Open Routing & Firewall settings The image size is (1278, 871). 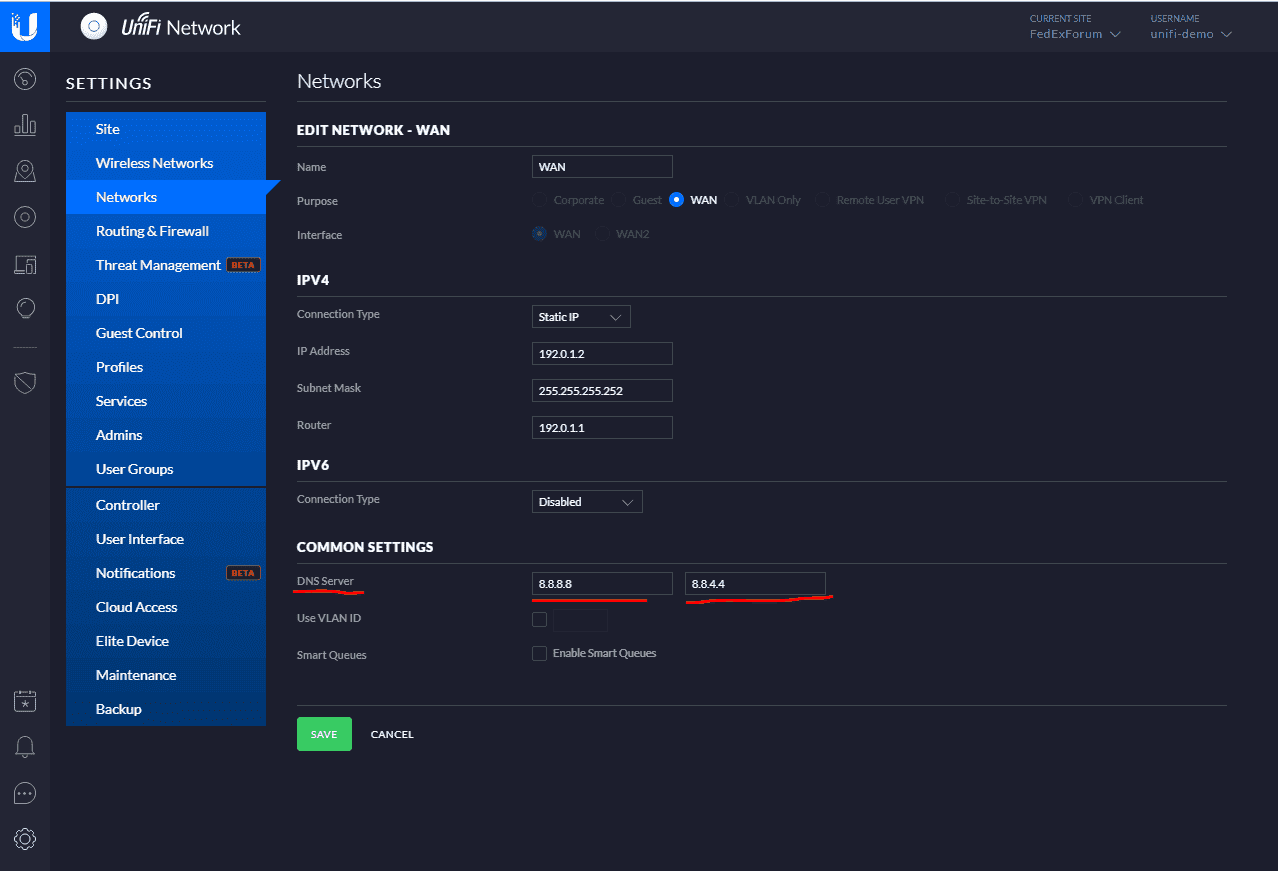pyautogui.click(x=152, y=231)
